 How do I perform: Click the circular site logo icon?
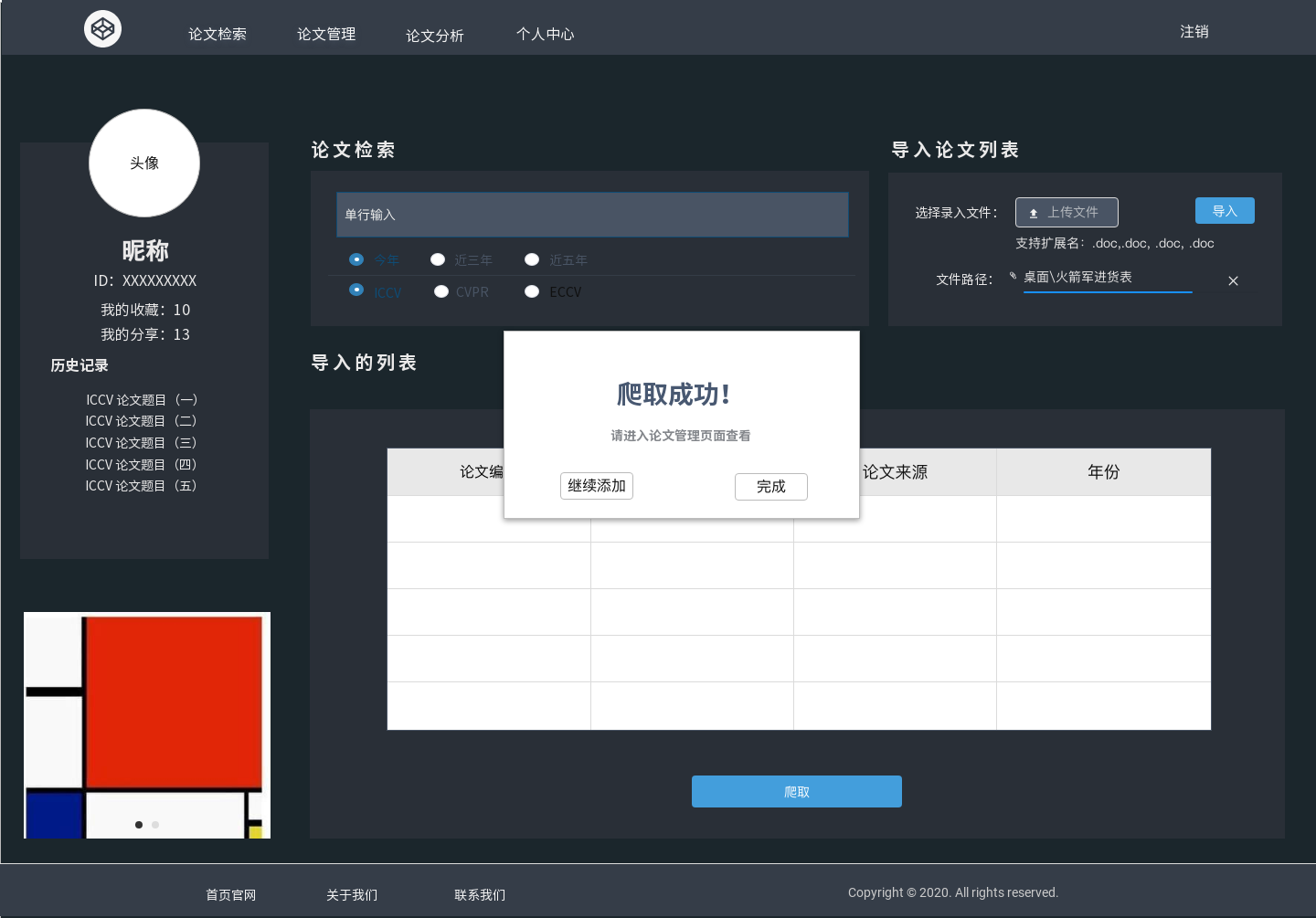[x=102, y=29]
